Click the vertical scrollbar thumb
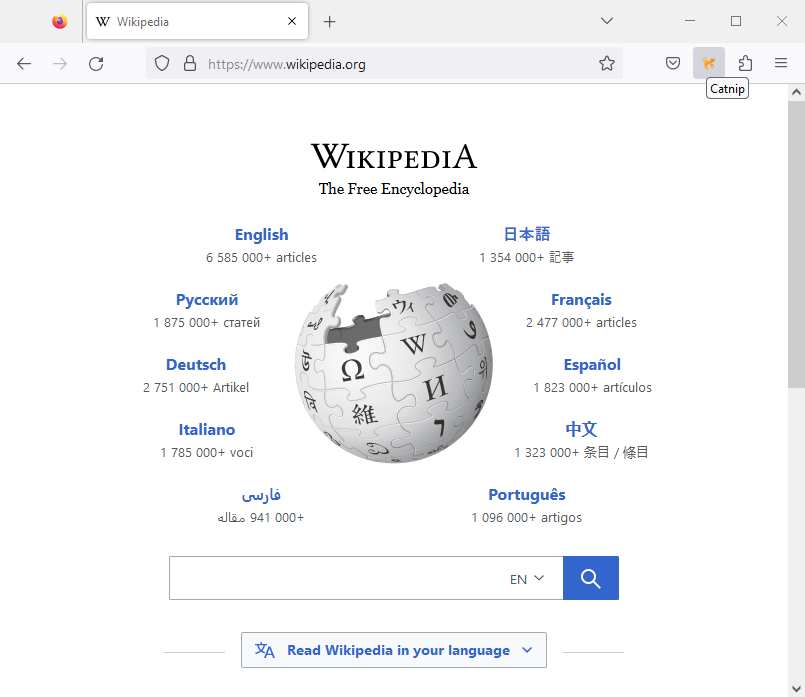 point(796,244)
